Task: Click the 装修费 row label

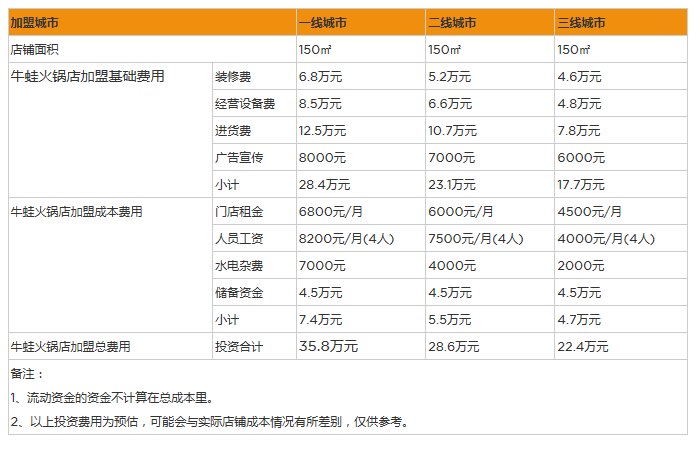Action: [233, 76]
